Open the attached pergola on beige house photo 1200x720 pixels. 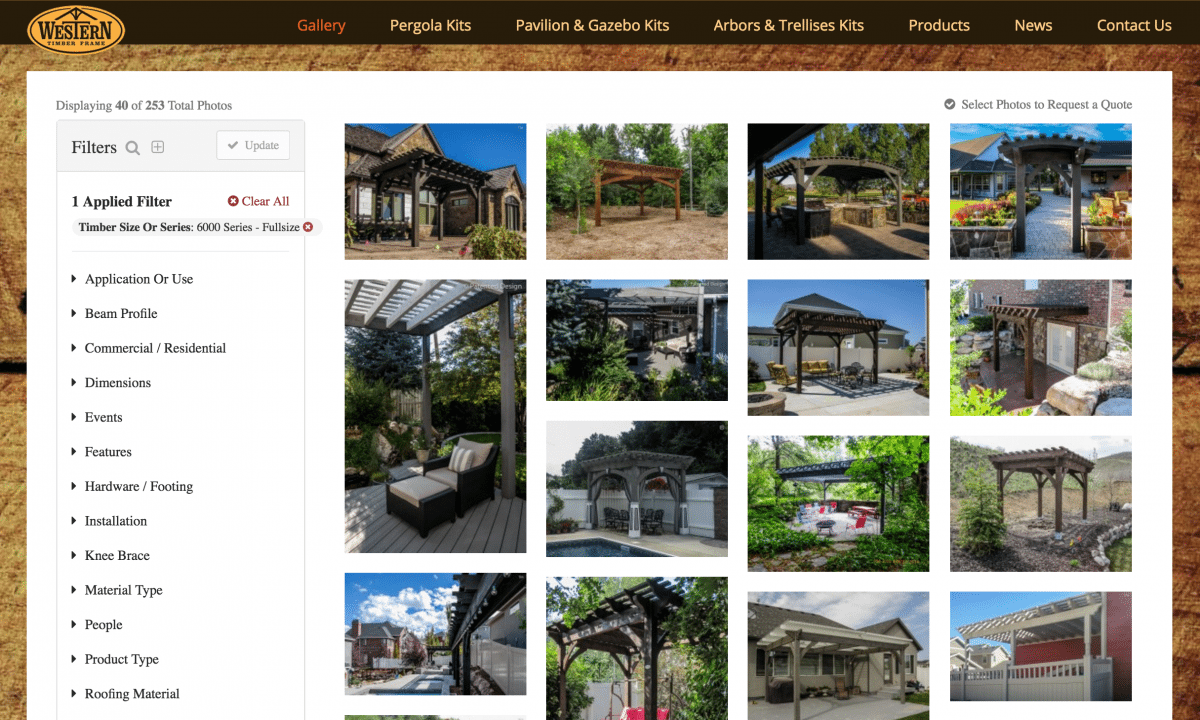pyautogui.click(x=838, y=656)
